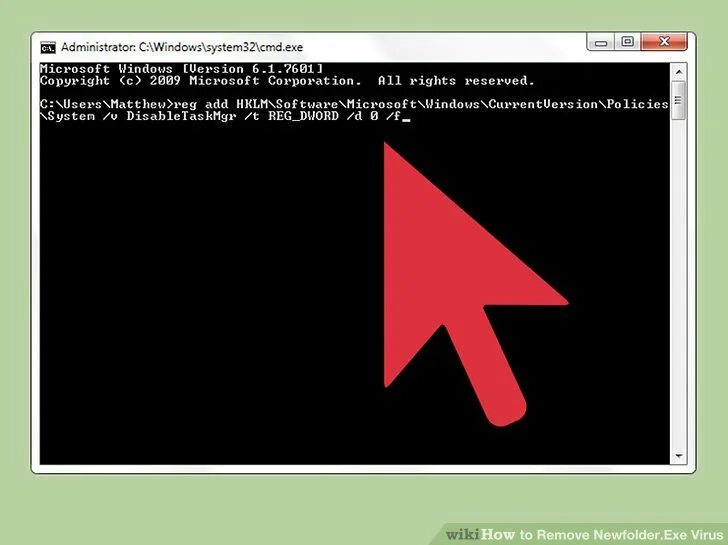Click the 'C:\Users\Matthew>' prompt
Screen dimensions: 728x545
[106, 104]
